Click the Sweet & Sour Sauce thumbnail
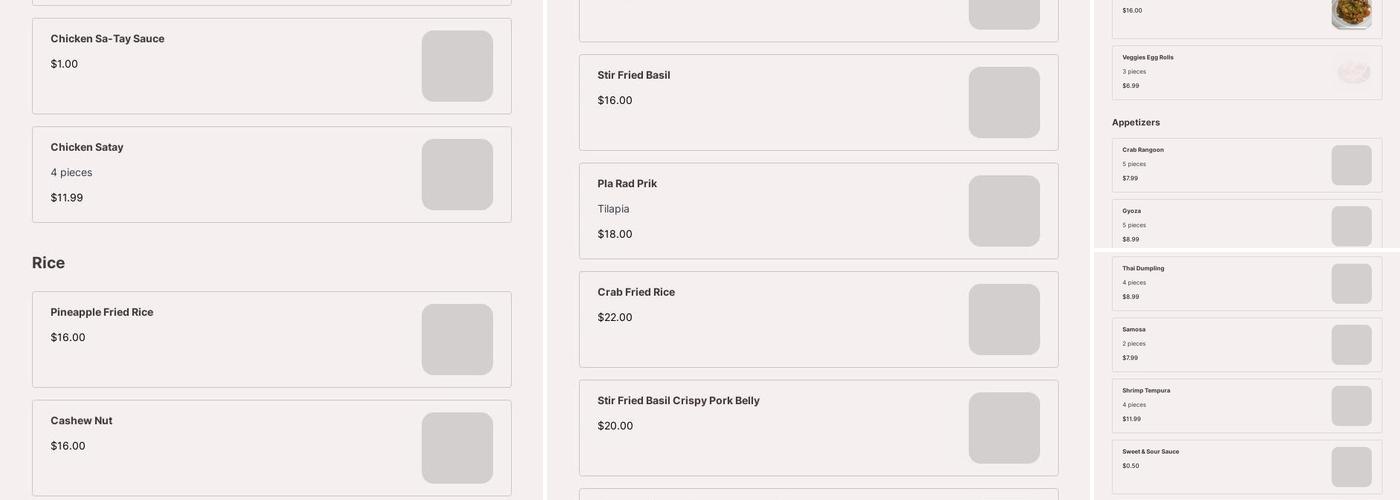 [1351, 467]
